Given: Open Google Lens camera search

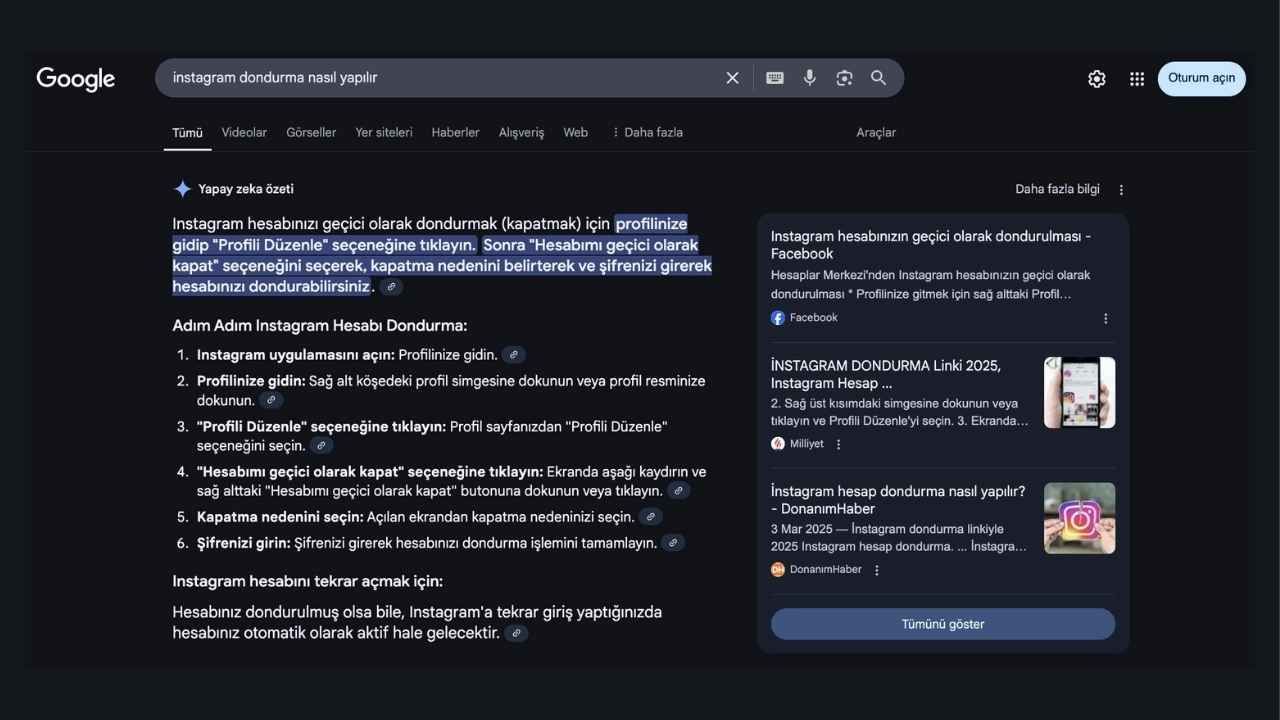Looking at the screenshot, I should tap(844, 77).
